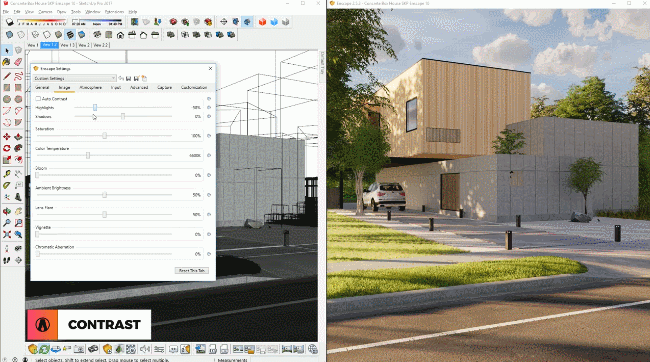Screen dimensions: 650x362
Task: Open the Capture tab
Action: [165, 87]
